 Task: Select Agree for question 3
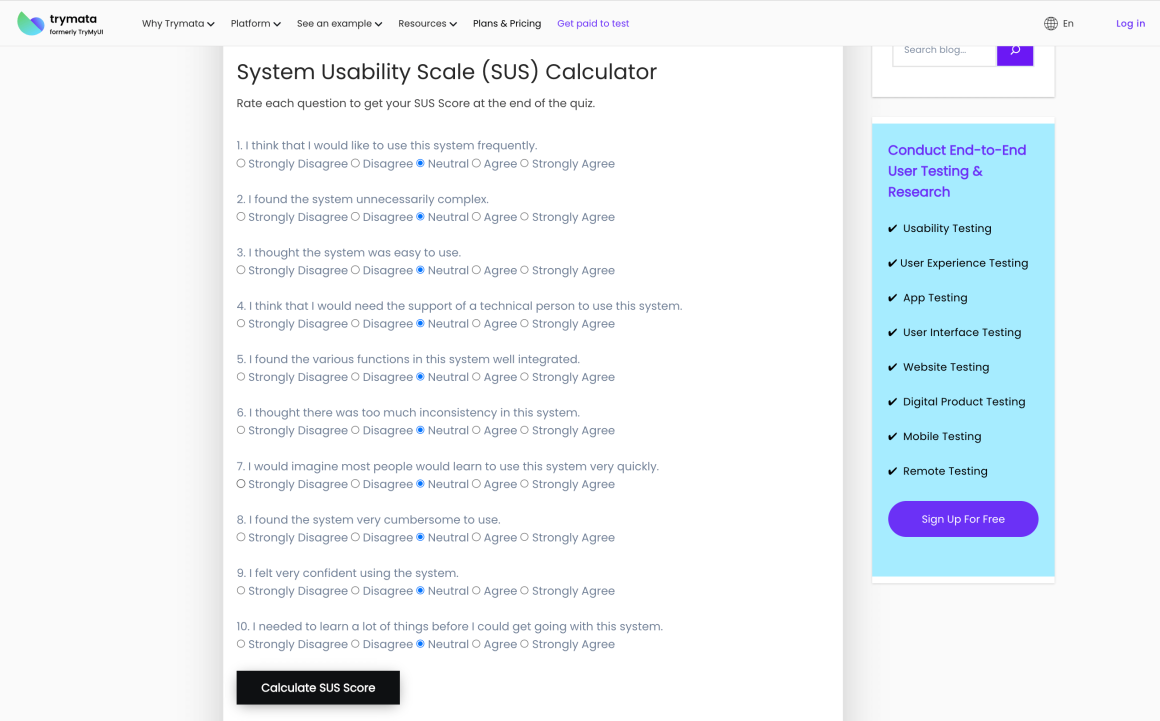477,270
